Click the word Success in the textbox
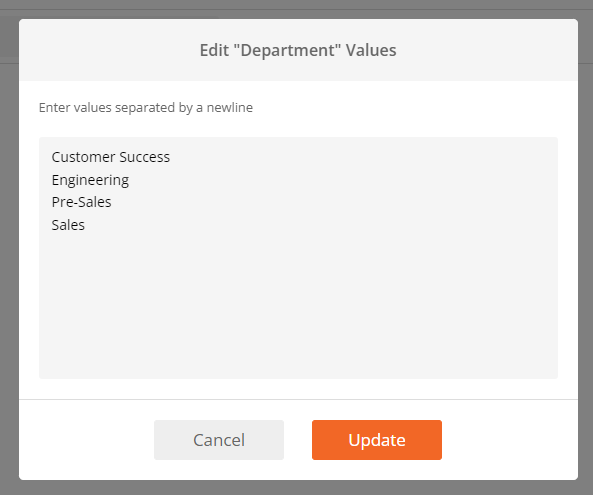 click(144, 157)
